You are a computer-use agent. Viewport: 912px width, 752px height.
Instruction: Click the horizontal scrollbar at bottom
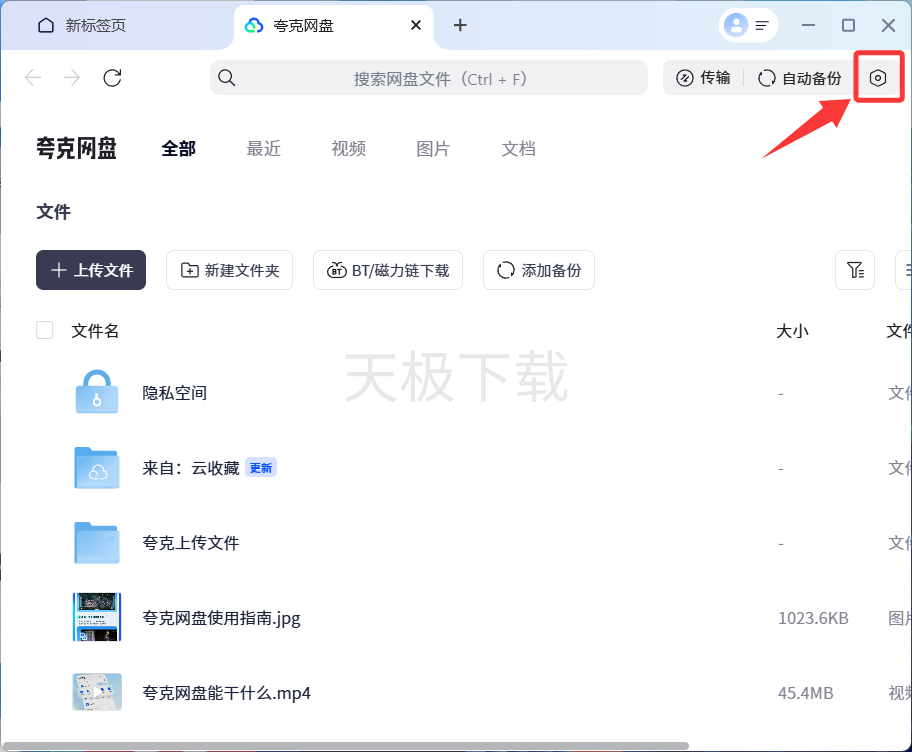(x=345, y=745)
